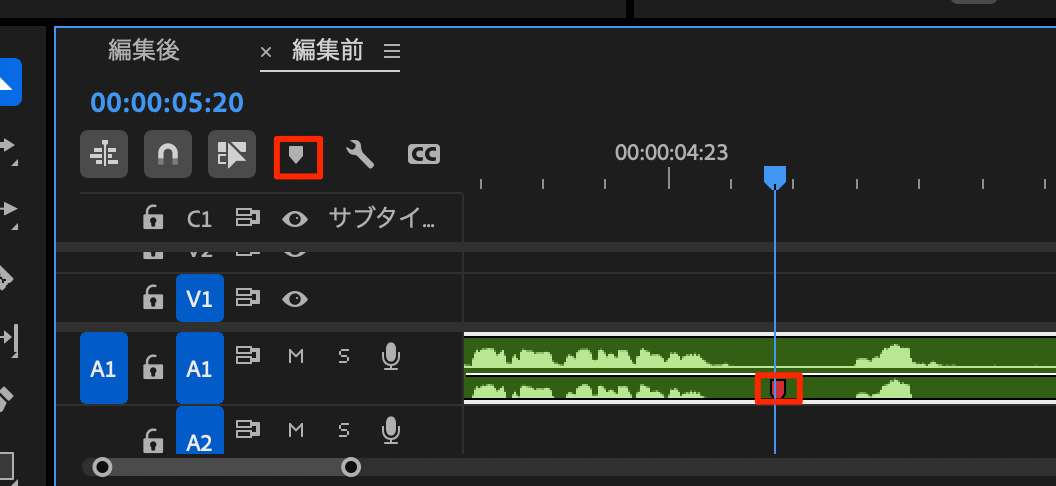Mute the A1 audio track

296,356
